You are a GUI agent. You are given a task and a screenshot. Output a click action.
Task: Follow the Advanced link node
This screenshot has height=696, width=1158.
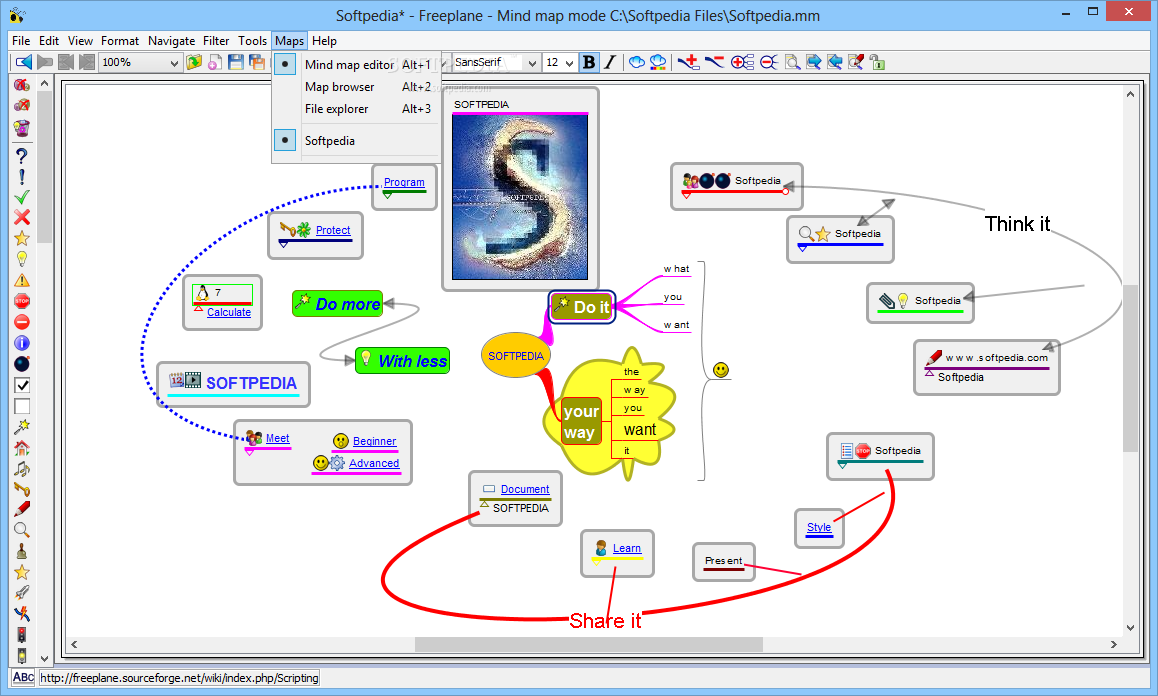point(374,463)
